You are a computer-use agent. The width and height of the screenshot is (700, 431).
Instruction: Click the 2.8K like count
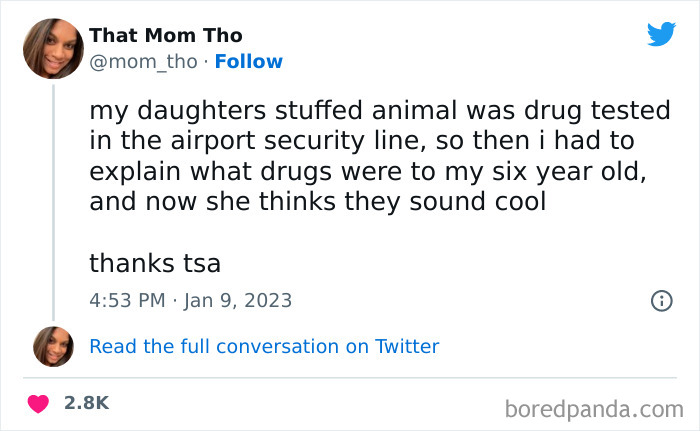coord(86,403)
